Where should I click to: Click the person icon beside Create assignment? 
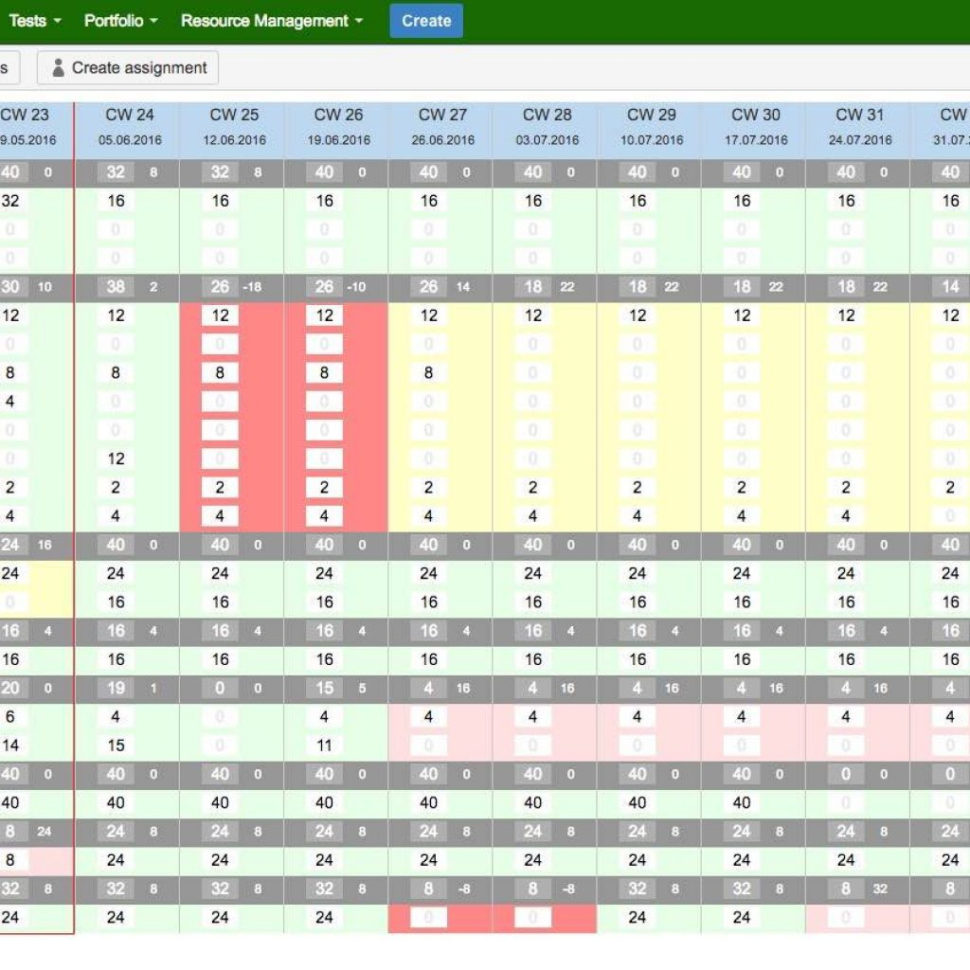point(58,67)
